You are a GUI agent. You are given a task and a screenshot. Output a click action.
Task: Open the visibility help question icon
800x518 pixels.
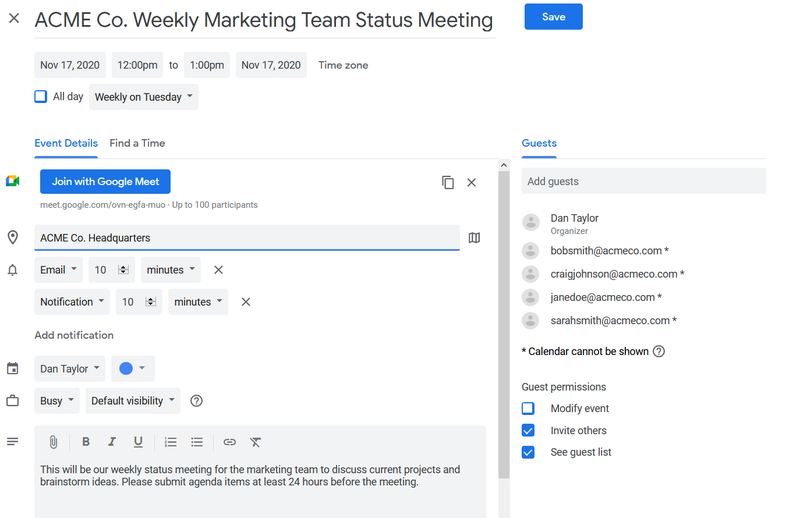[x=196, y=401]
